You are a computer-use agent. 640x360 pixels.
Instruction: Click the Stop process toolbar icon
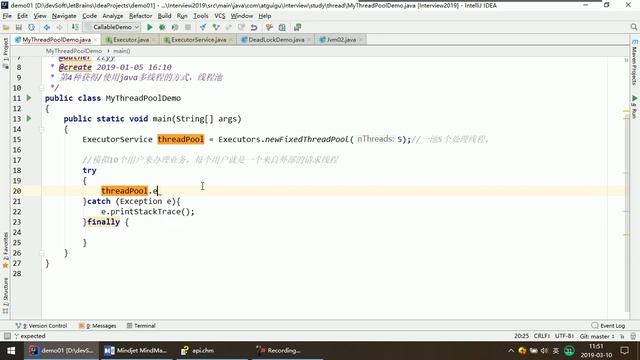(188, 27)
